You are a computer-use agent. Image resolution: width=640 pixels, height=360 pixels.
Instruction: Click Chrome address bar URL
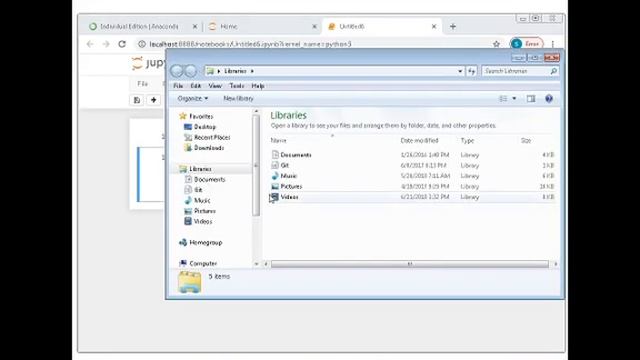tap(250, 44)
